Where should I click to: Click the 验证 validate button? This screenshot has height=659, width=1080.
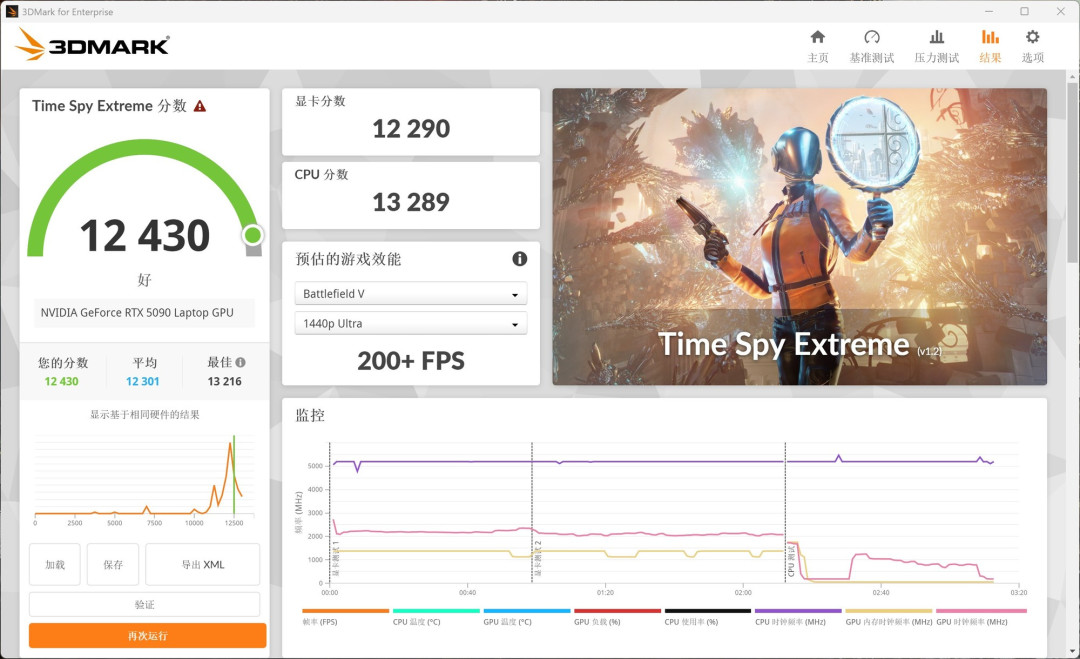click(144, 604)
